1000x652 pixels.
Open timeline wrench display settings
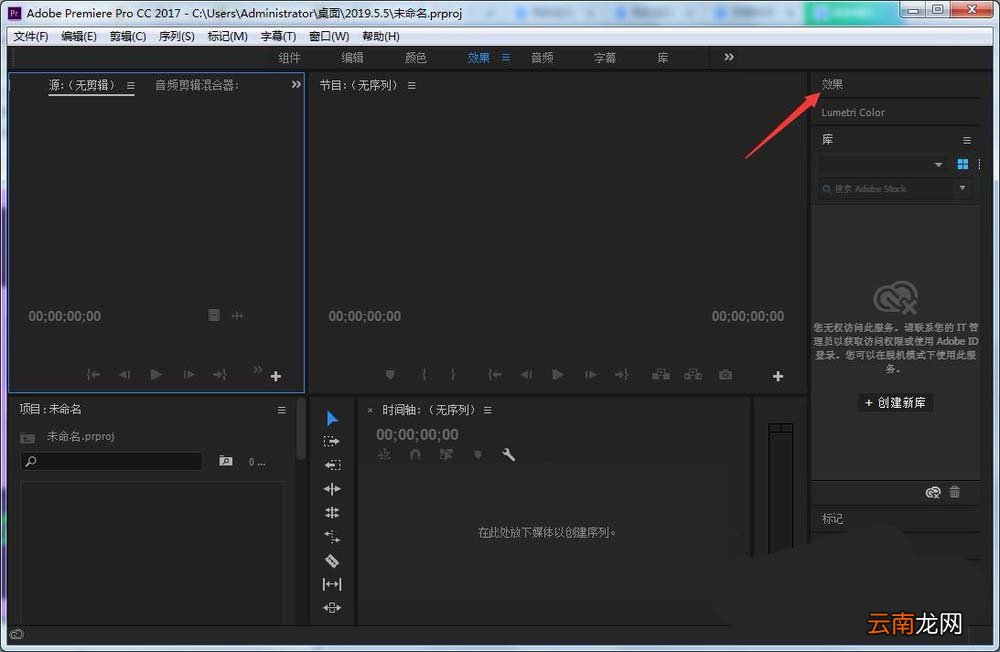[508, 455]
